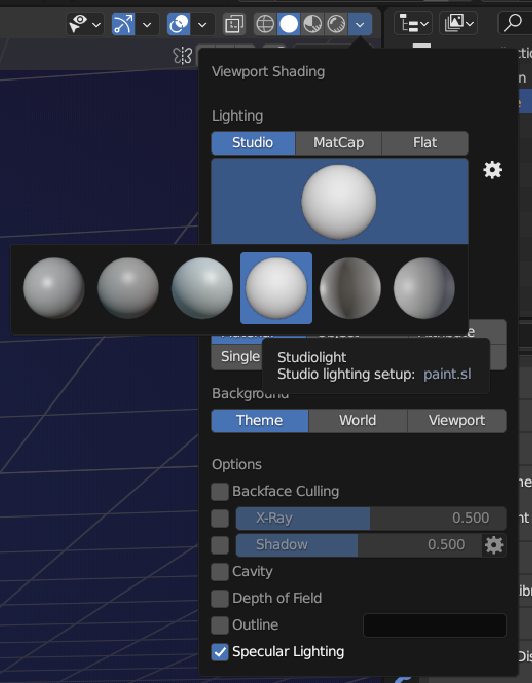Collapse the Viewport Shading dropdown arrow
This screenshot has height=683, width=532.
pos(360,24)
